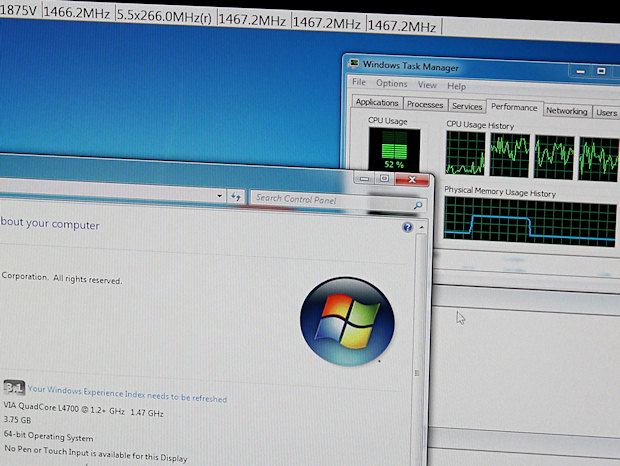Switch to the Processes tab
The height and width of the screenshot is (466, 620).
[425, 104]
